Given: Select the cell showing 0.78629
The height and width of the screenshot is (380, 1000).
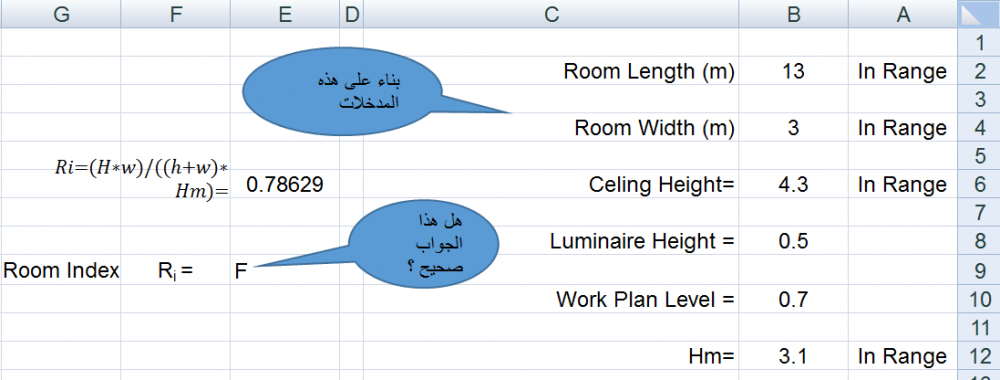Looking at the screenshot, I should (285, 184).
